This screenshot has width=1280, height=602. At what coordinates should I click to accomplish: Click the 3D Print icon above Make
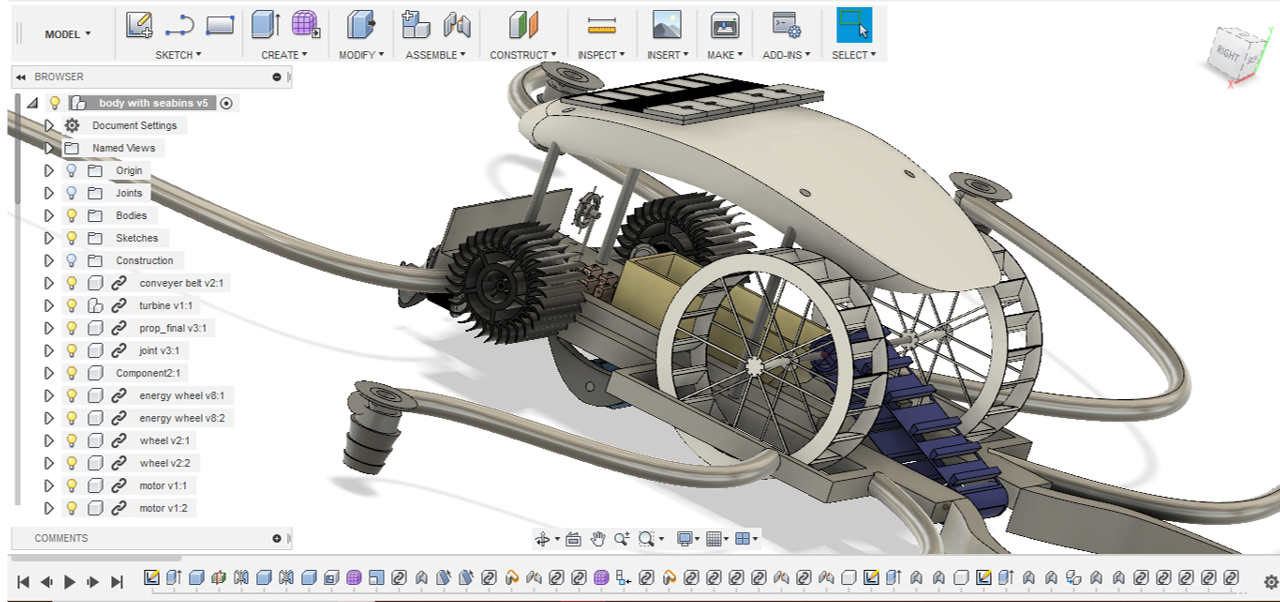point(724,25)
